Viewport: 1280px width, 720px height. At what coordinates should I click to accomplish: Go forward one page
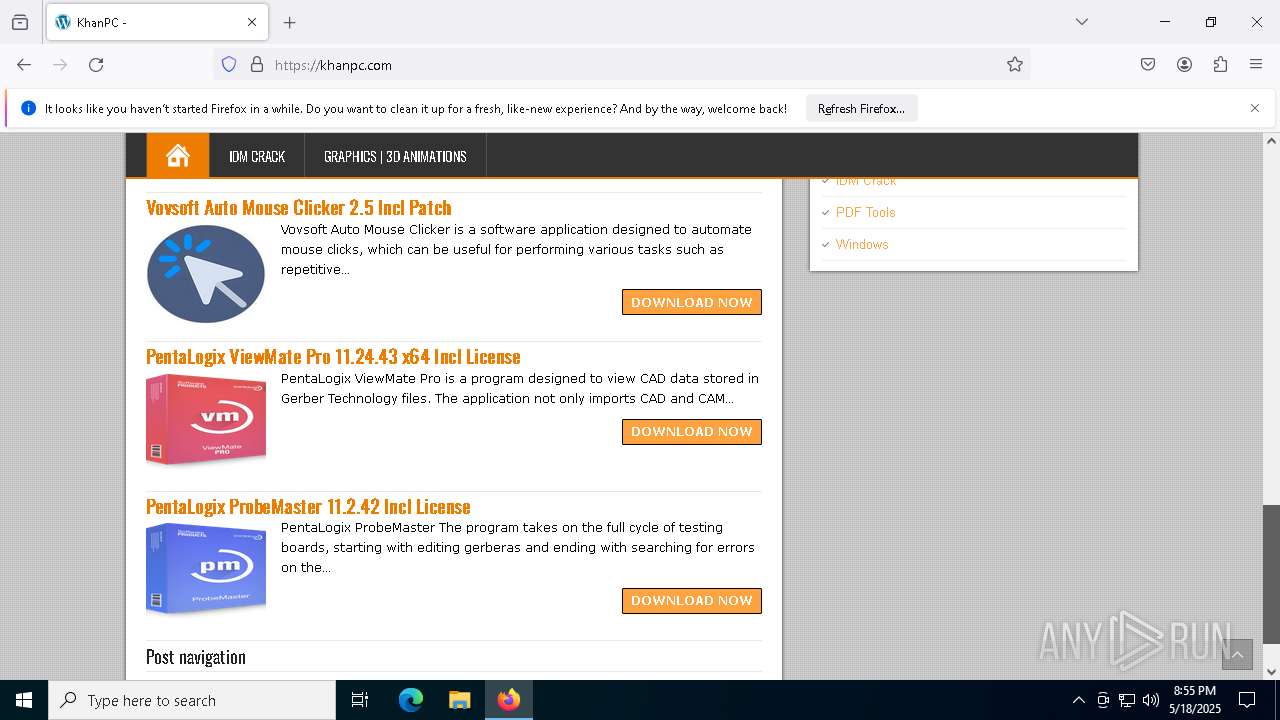60,64
